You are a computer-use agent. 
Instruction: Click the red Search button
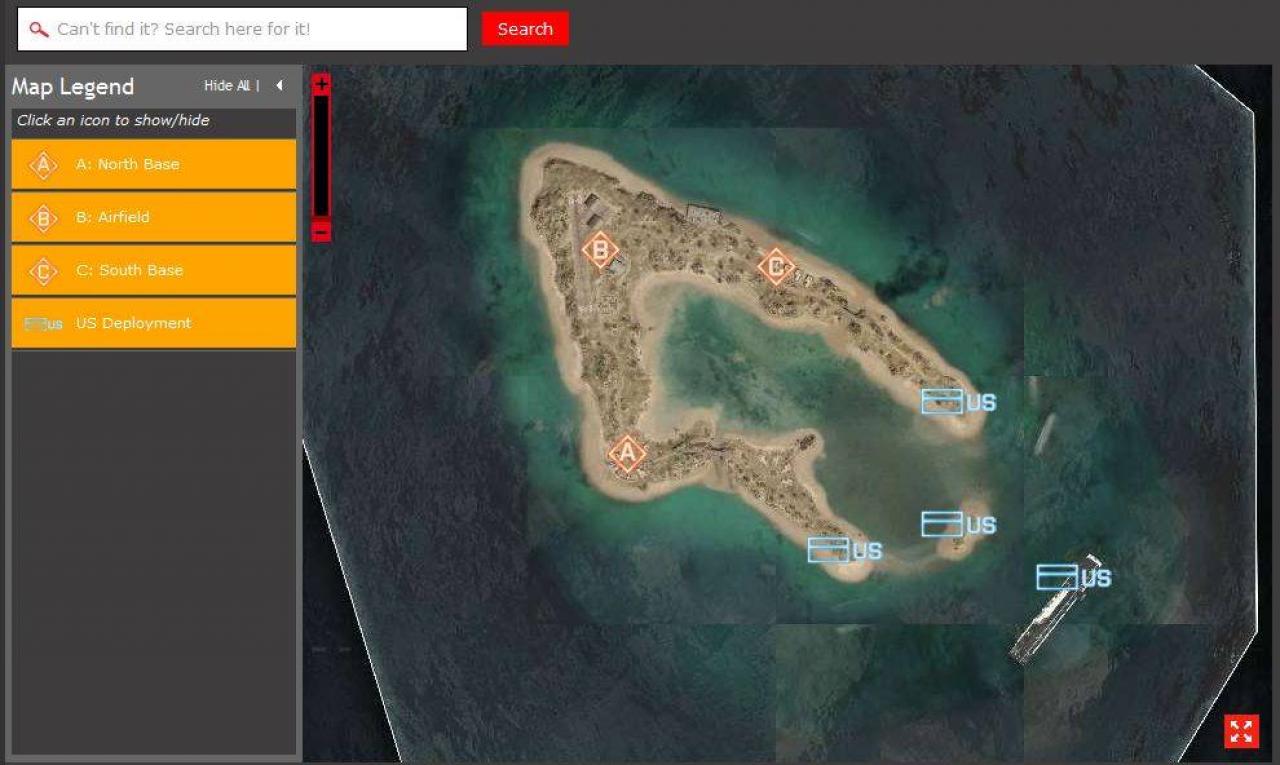point(525,29)
